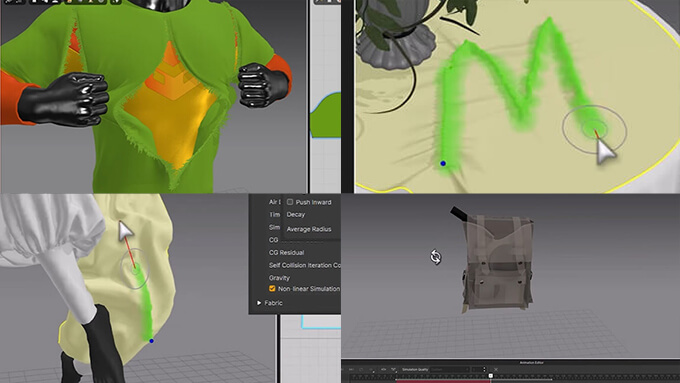Expand the Fabric section
Viewport: 680px width, 383px height.
pos(259,303)
